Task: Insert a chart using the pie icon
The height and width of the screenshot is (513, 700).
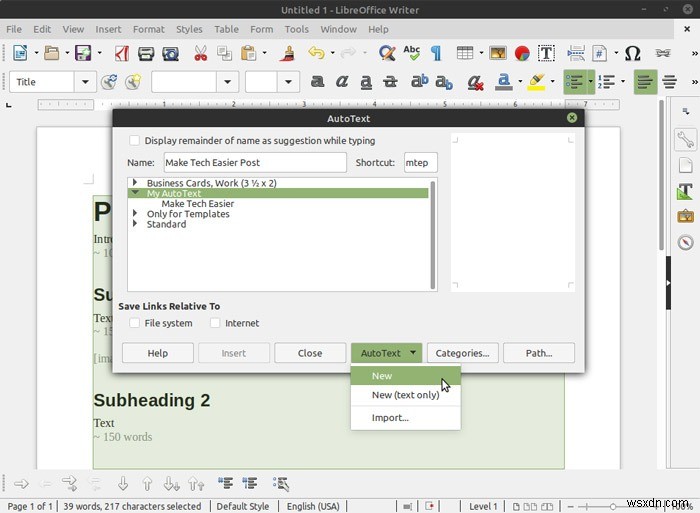Action: pos(522,53)
